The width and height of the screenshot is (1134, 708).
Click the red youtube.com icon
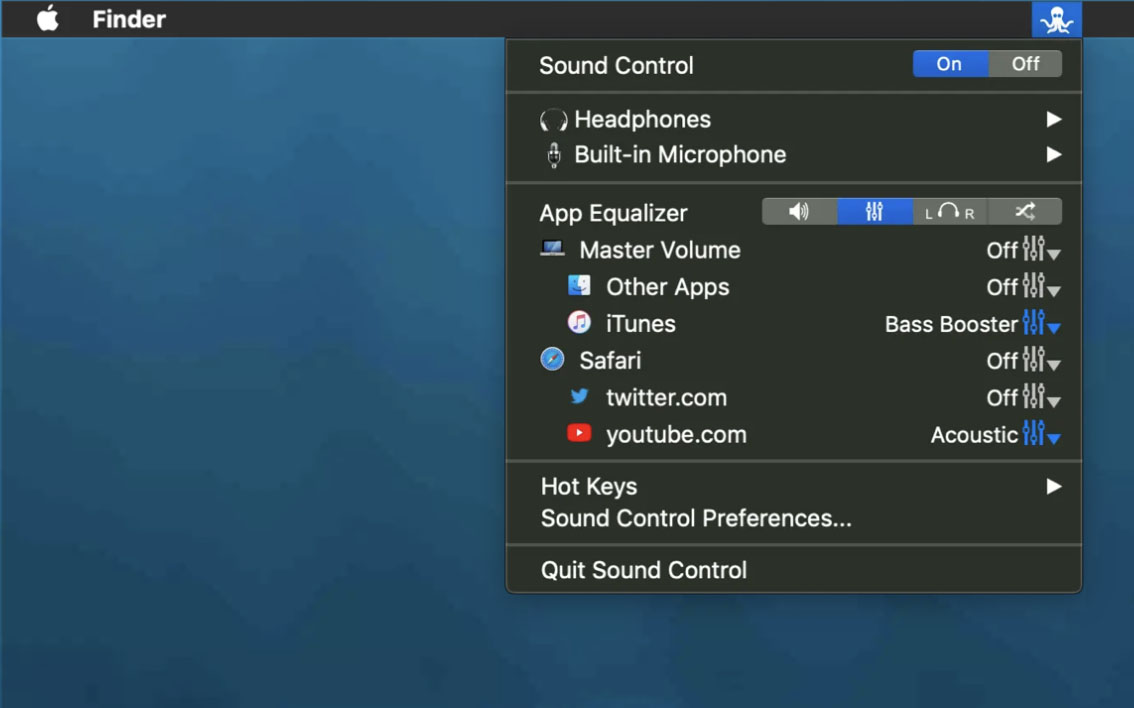[579, 434]
